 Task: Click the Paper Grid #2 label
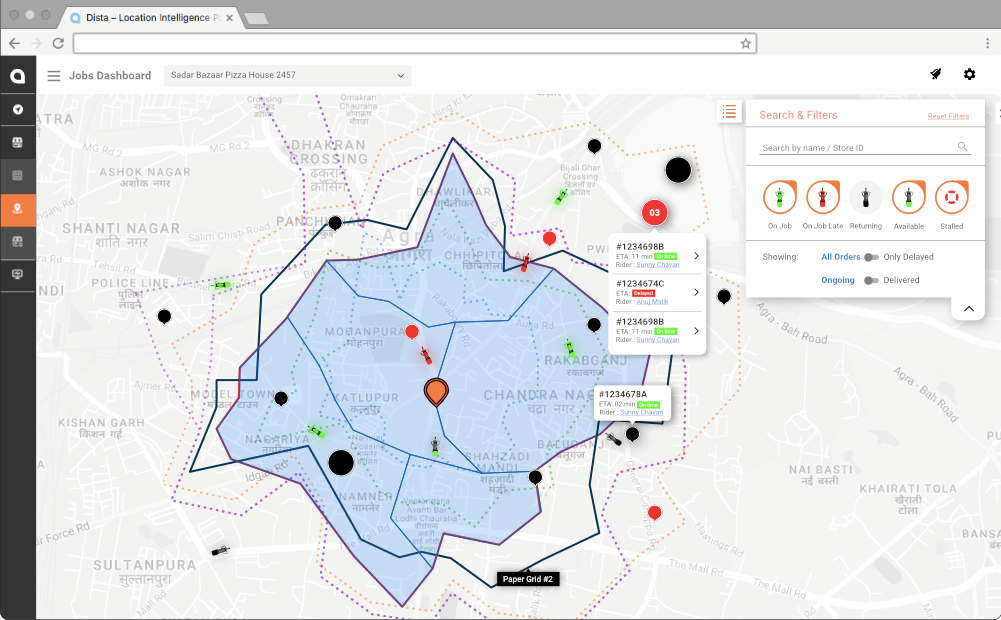coord(527,579)
